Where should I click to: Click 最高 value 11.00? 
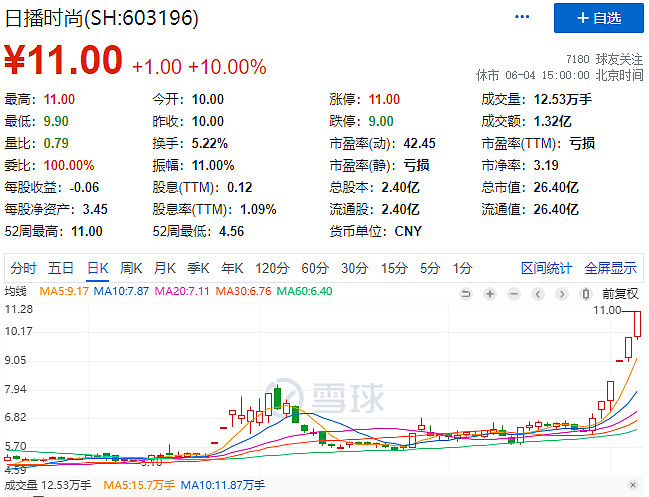pyautogui.click(x=59, y=99)
